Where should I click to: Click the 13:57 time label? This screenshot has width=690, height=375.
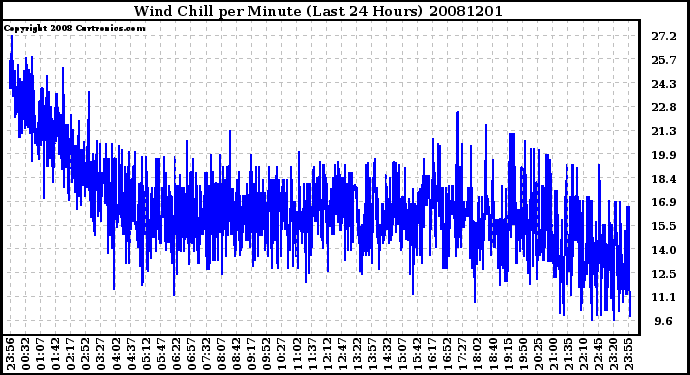[x=372, y=354]
